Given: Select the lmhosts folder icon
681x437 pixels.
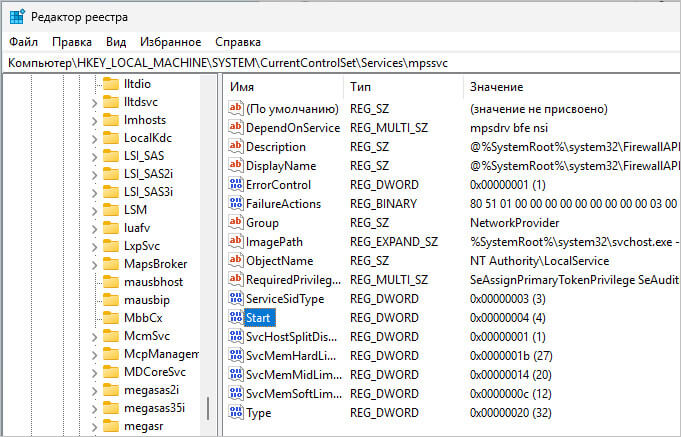Looking at the screenshot, I should (x=111, y=120).
